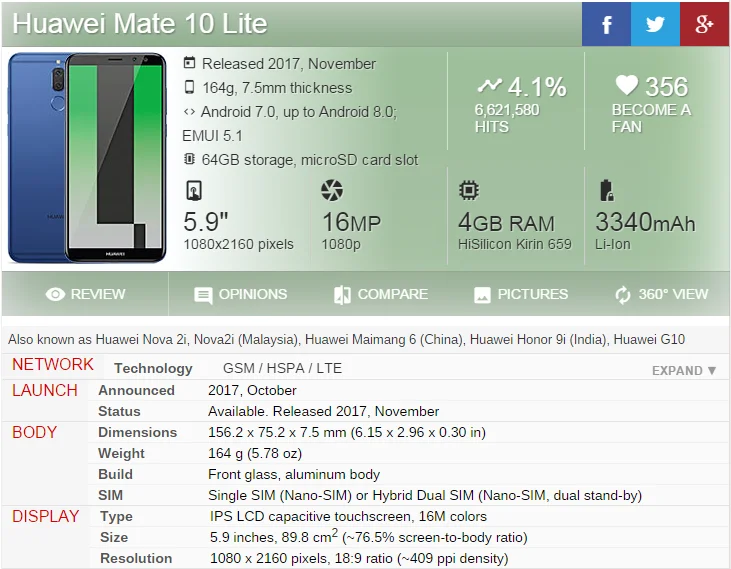
Task: Click the Technology spec label
Action: pyautogui.click(x=153, y=369)
